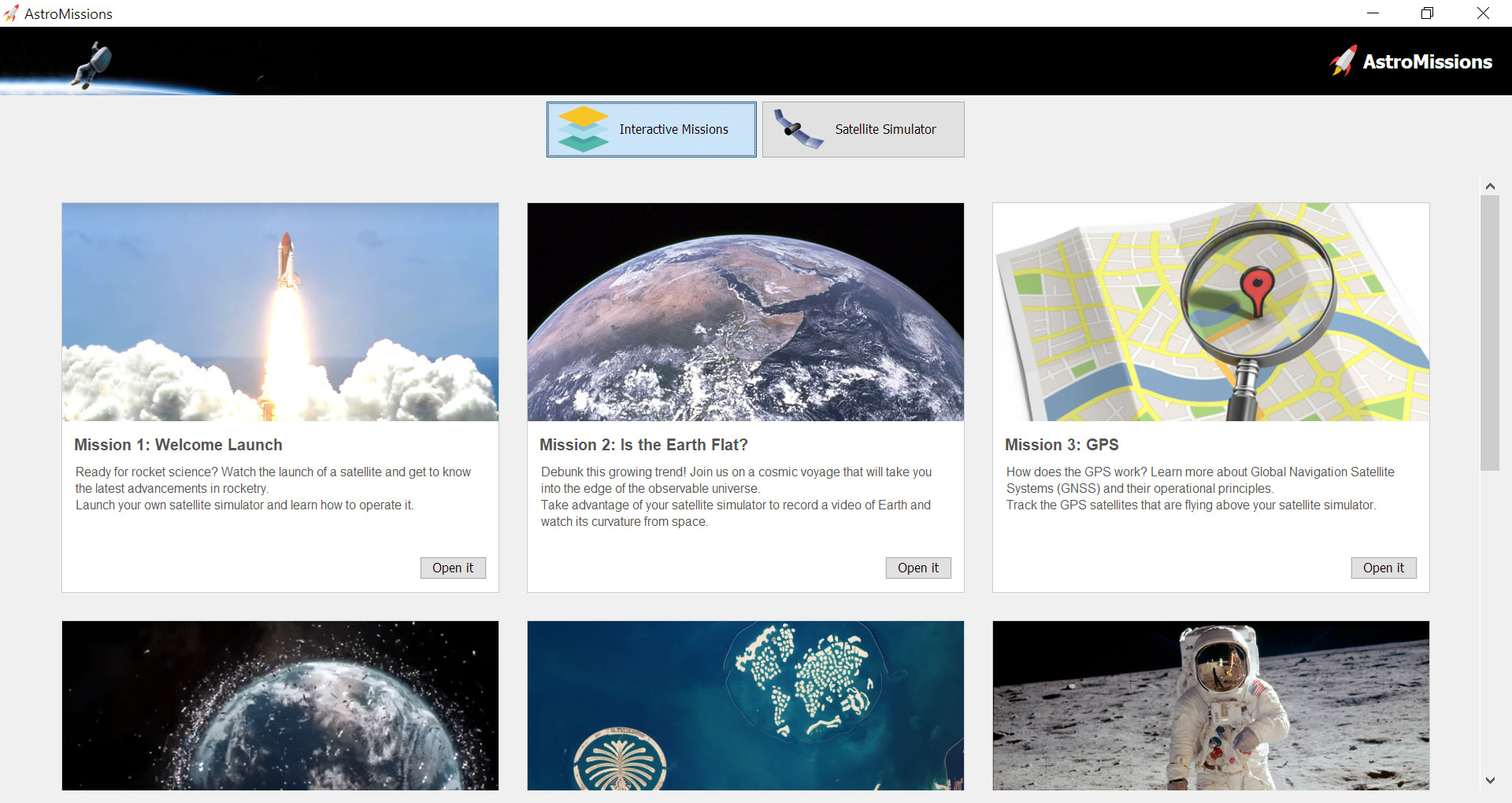The image size is (1512, 803).
Task: Click the scroll up arrow
Action: [1490, 187]
